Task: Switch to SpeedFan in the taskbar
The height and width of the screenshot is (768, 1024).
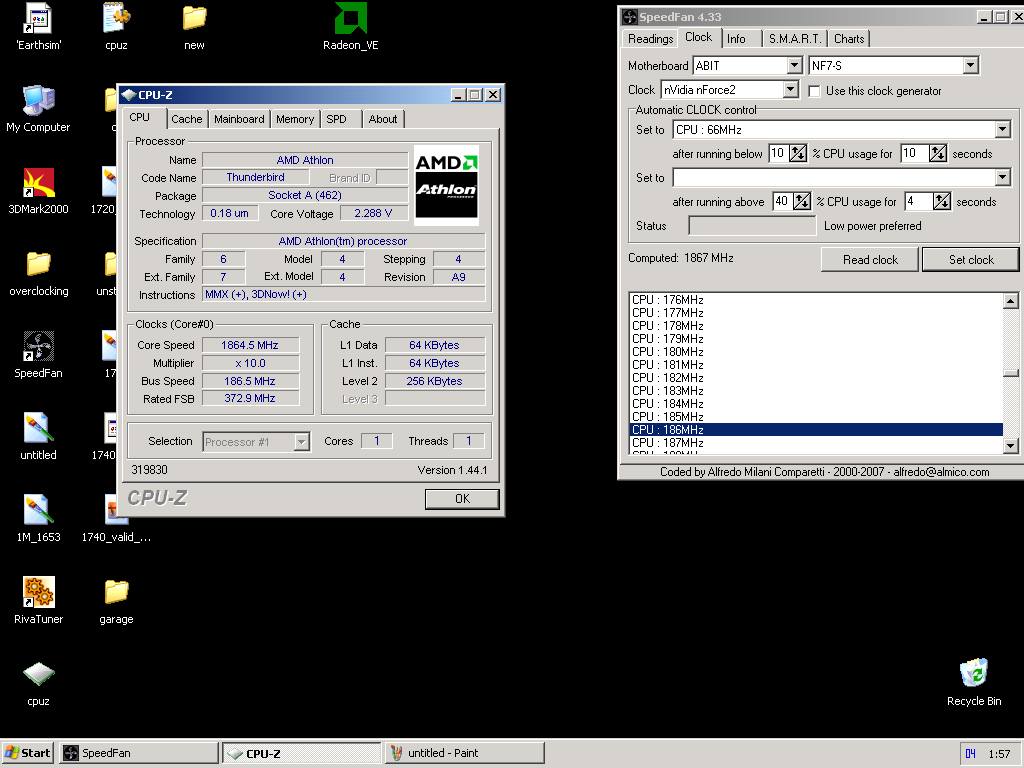Action: tap(139, 753)
